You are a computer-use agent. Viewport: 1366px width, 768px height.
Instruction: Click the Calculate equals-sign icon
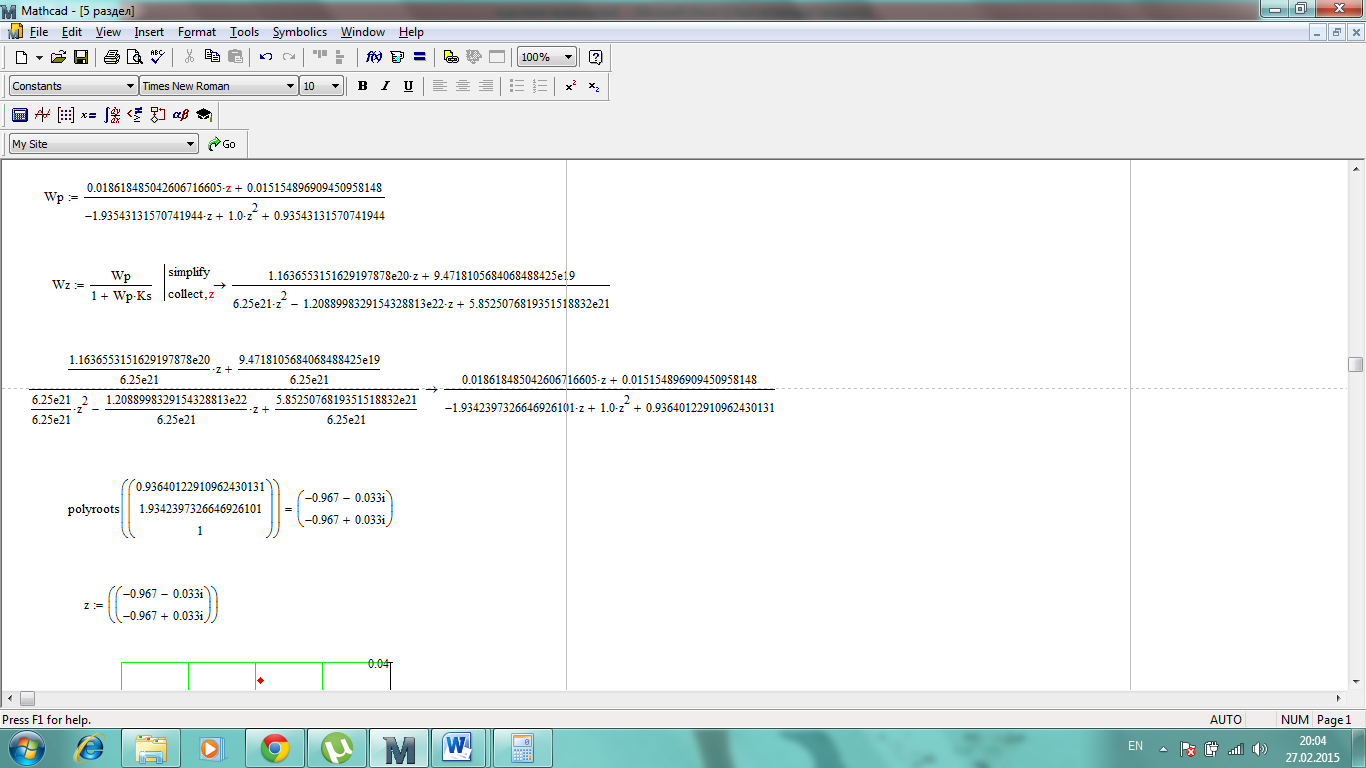[x=420, y=57]
